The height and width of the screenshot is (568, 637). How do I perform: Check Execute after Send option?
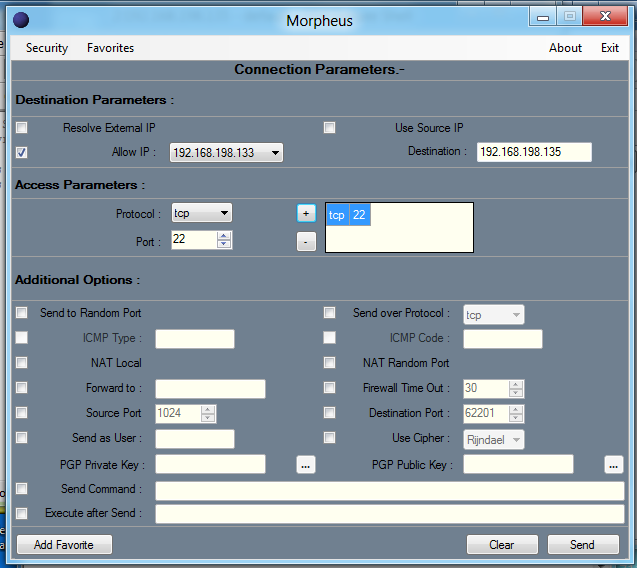coord(22,514)
